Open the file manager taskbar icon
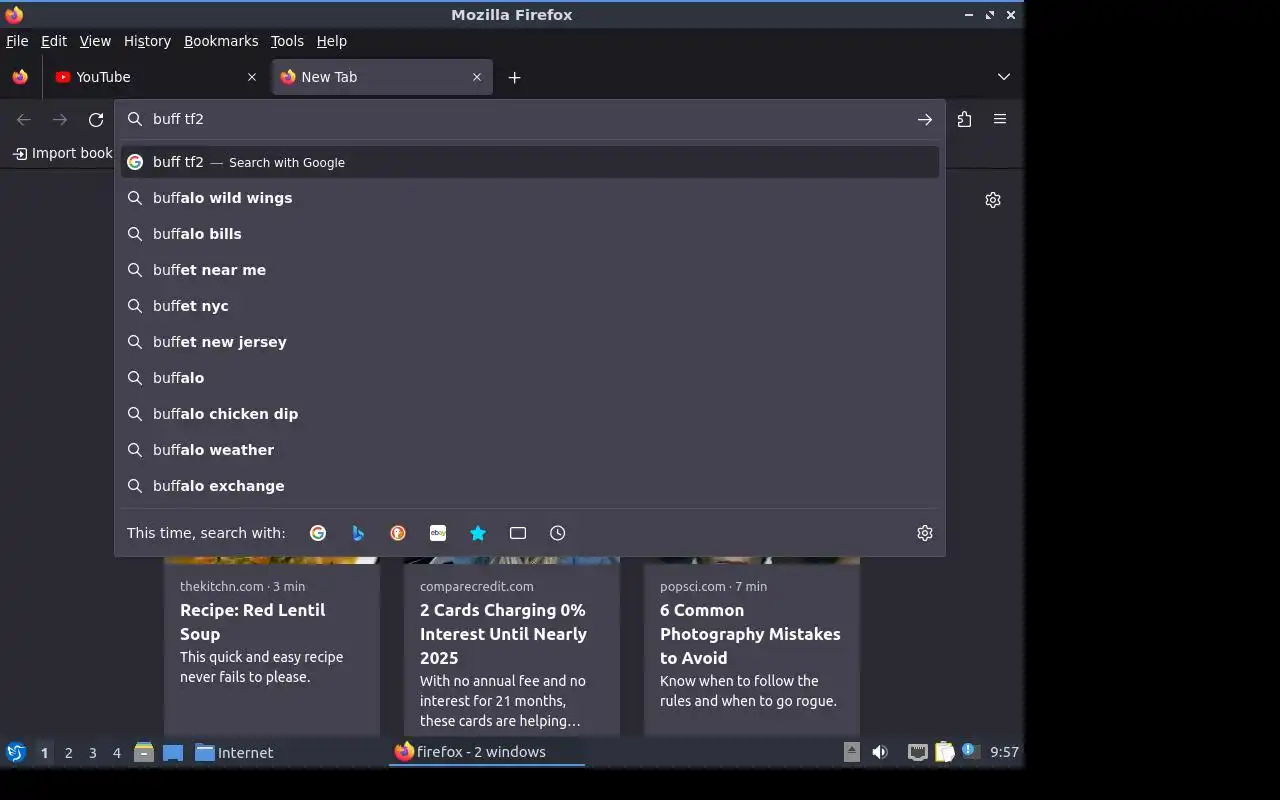 tap(144, 752)
